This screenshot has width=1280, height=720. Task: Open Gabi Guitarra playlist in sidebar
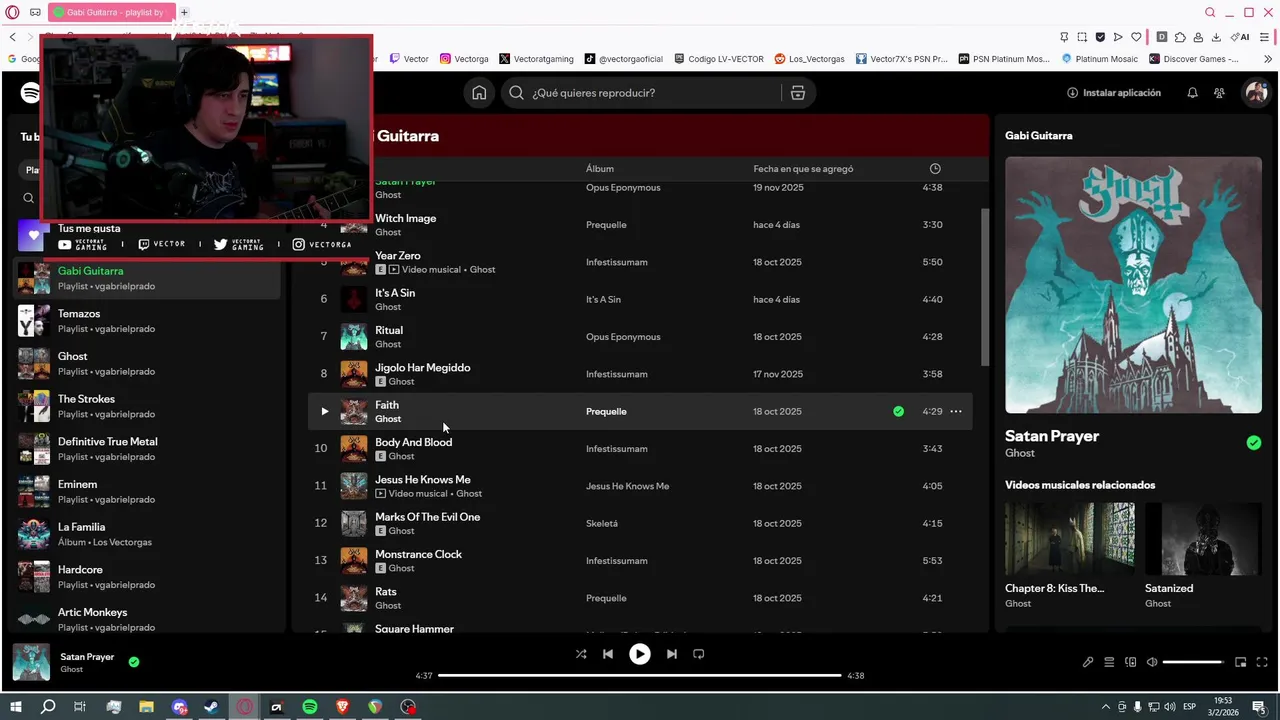(x=148, y=278)
